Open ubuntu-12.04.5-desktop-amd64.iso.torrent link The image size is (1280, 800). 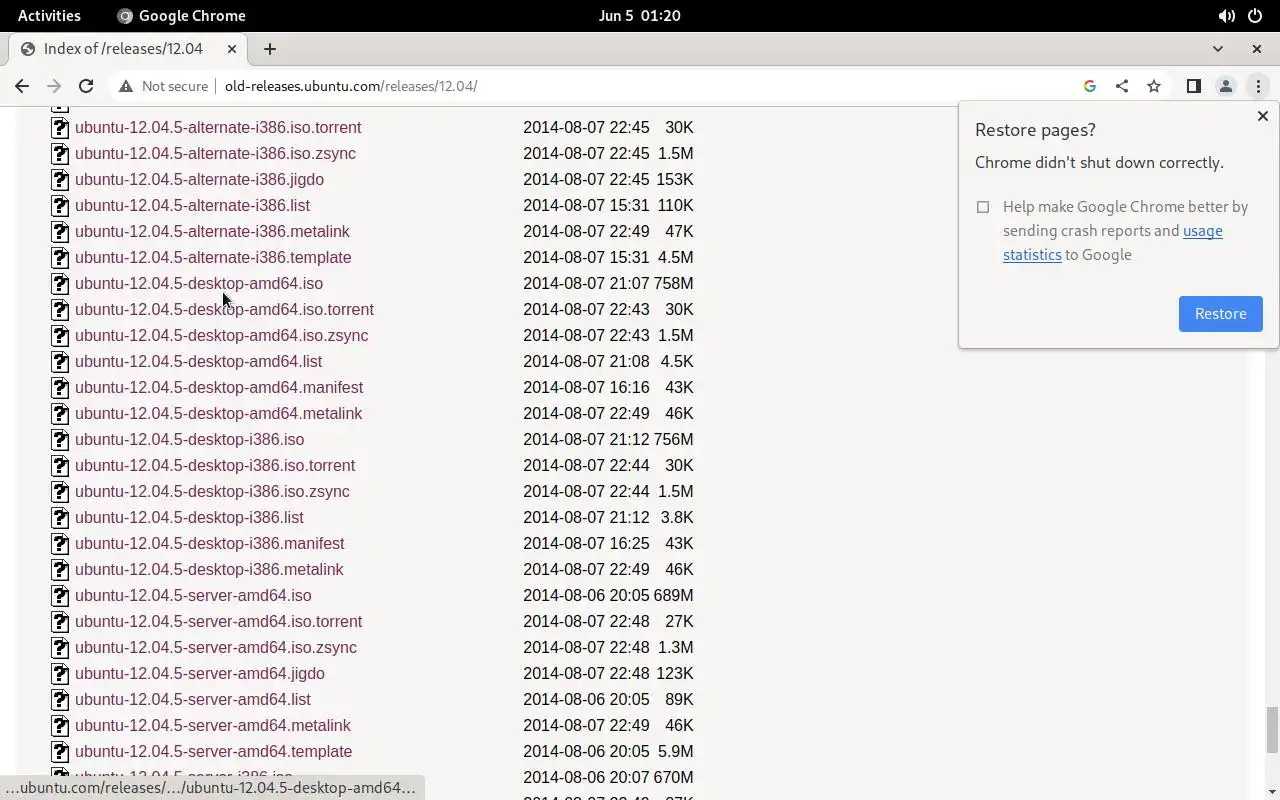pyautogui.click(x=224, y=309)
